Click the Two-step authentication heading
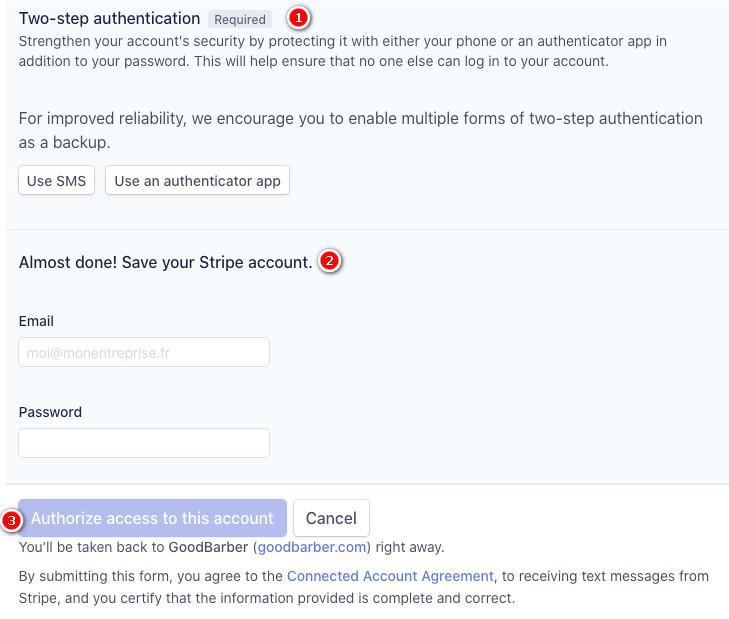The width and height of the screenshot is (729, 619). click(x=109, y=18)
